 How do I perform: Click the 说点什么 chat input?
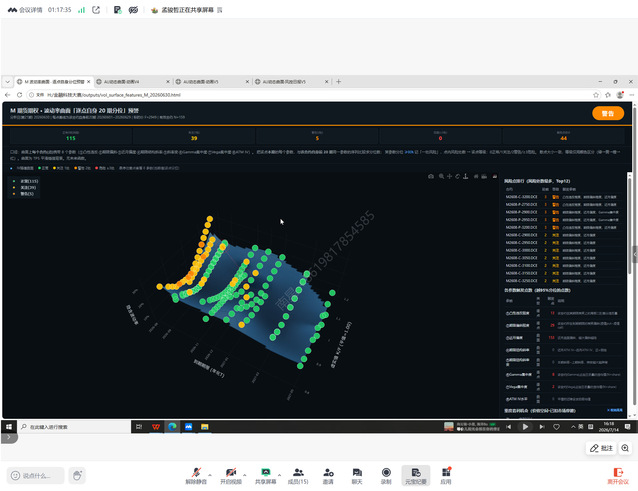point(36,475)
